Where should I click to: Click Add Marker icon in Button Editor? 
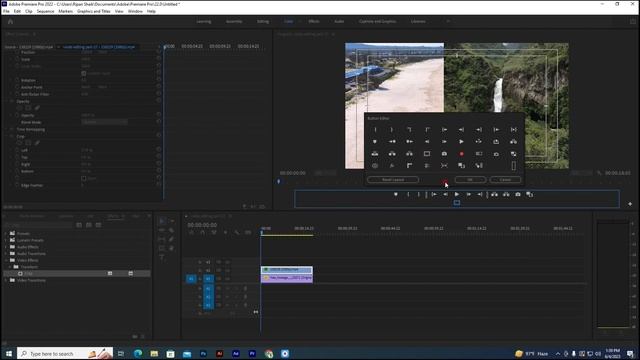[x=375, y=142]
